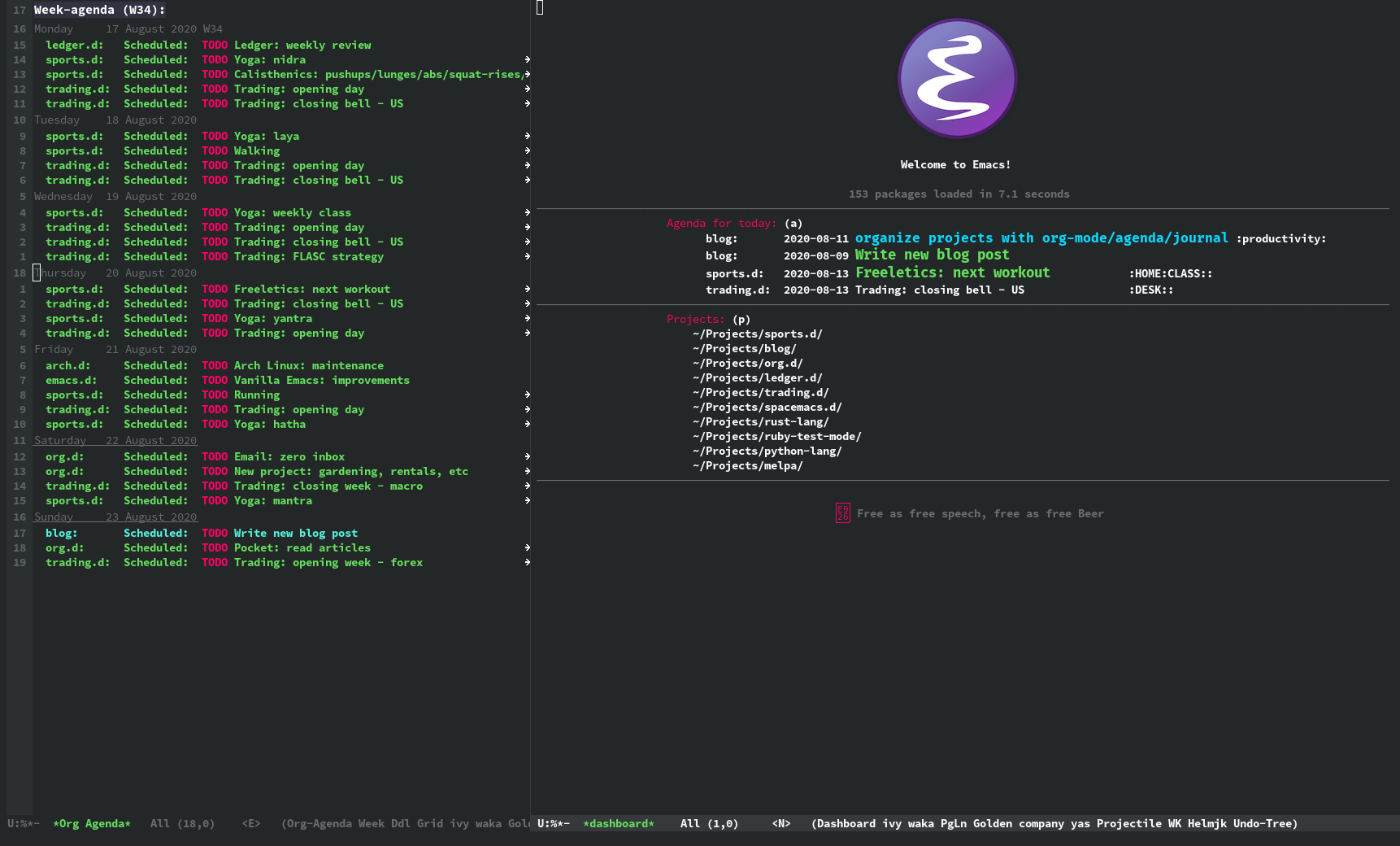Open the "Agenda for today:" dashboard section heading
1400x846 pixels.
721,223
